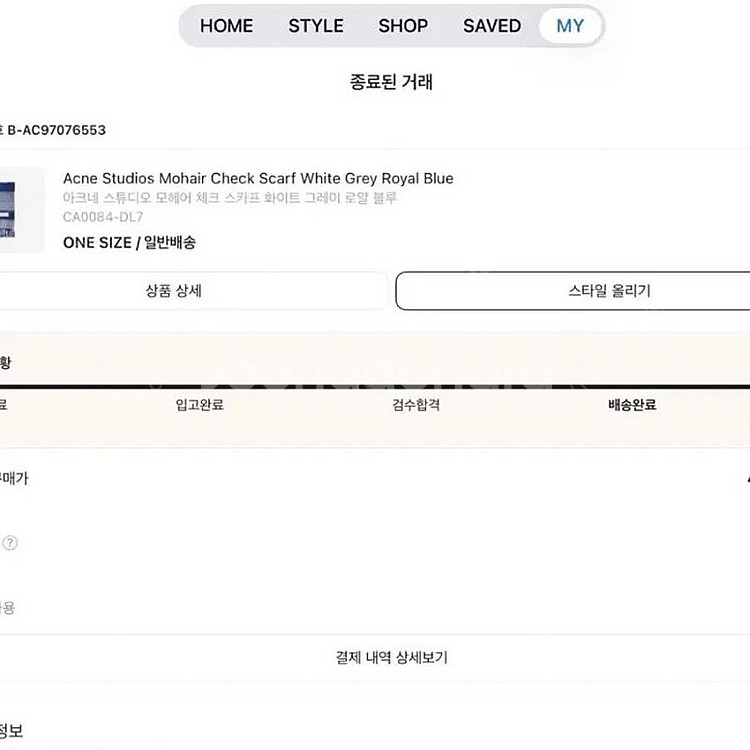750x750 pixels.
Task: Collapse the purchase price section arrow
Action: pyautogui.click(x=746, y=479)
